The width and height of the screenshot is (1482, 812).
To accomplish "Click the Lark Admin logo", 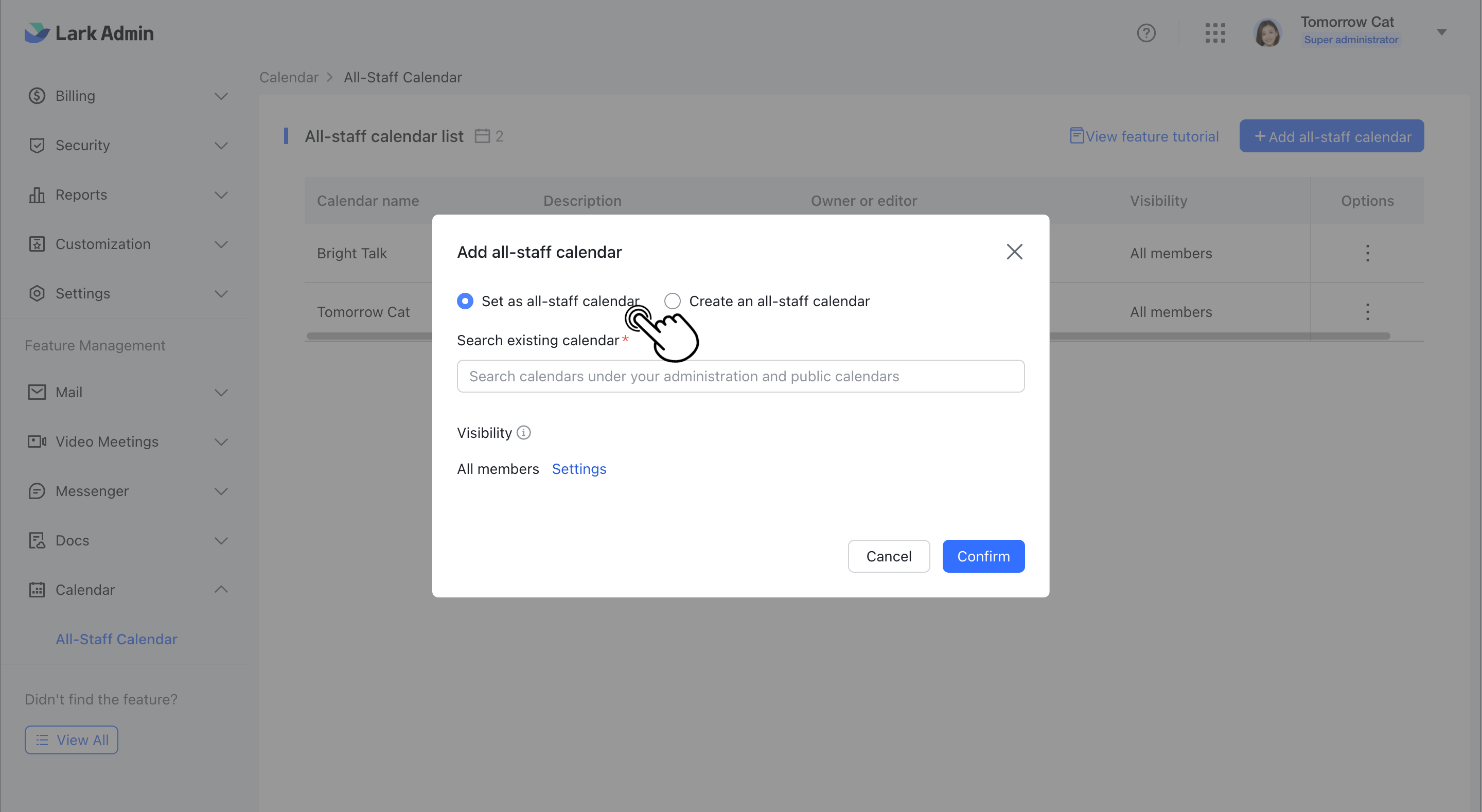I will (89, 33).
